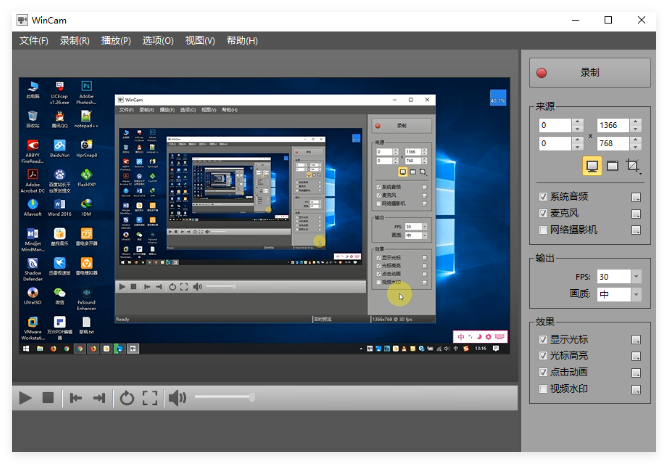Select region crop capture mode icon

(x=633, y=166)
